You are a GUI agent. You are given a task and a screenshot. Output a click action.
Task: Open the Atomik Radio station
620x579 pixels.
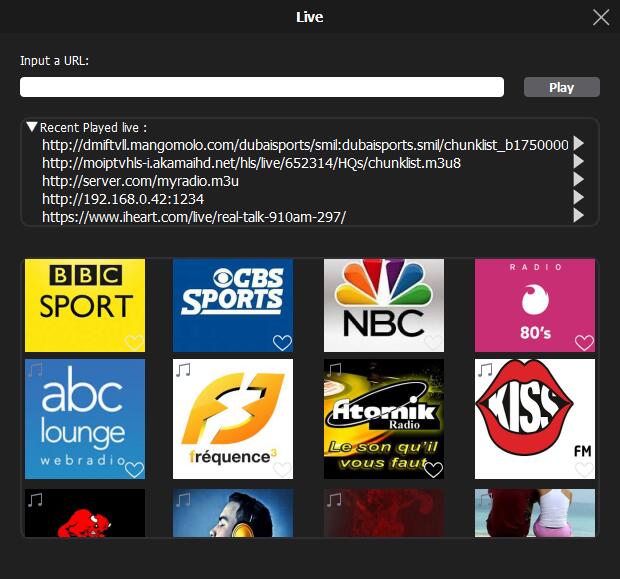coord(384,419)
